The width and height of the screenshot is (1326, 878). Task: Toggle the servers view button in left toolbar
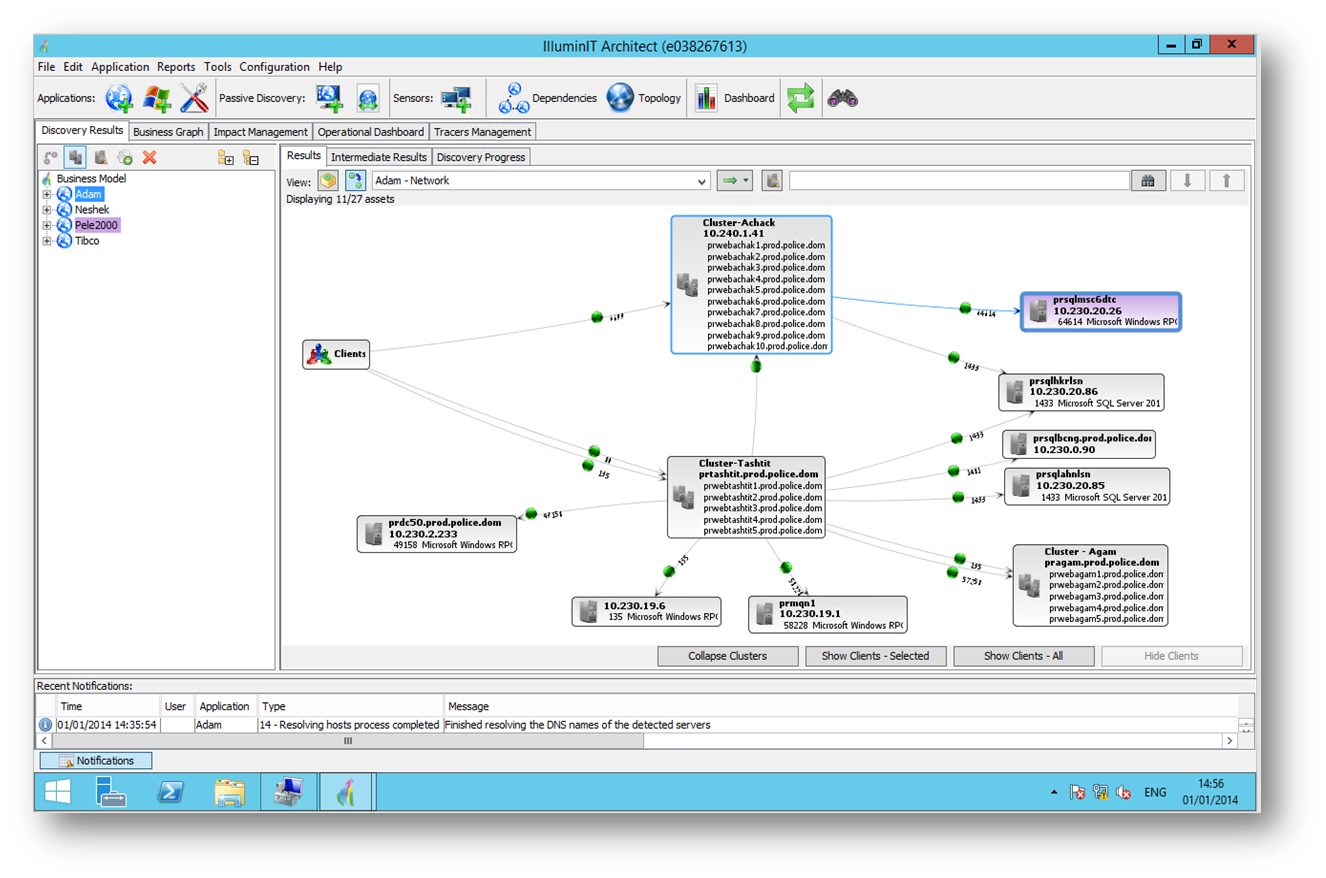(x=75, y=157)
